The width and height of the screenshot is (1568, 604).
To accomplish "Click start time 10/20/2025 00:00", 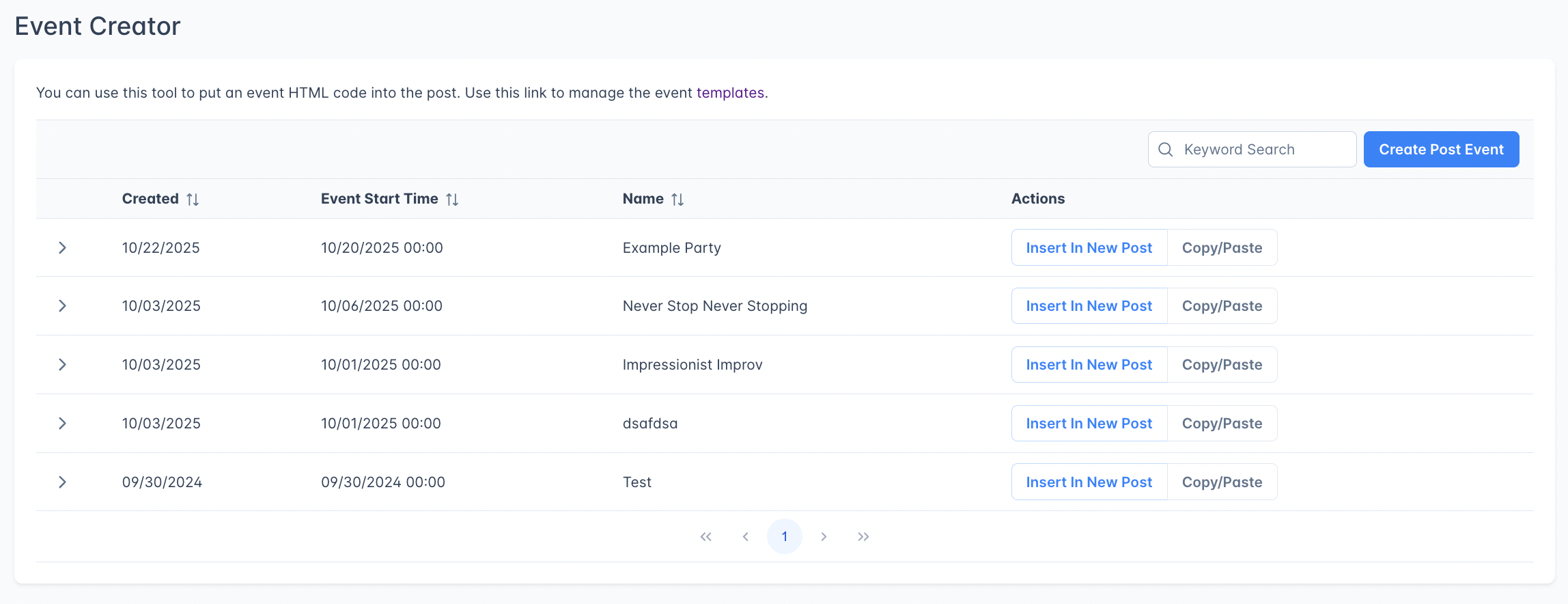I will pyautogui.click(x=382, y=248).
